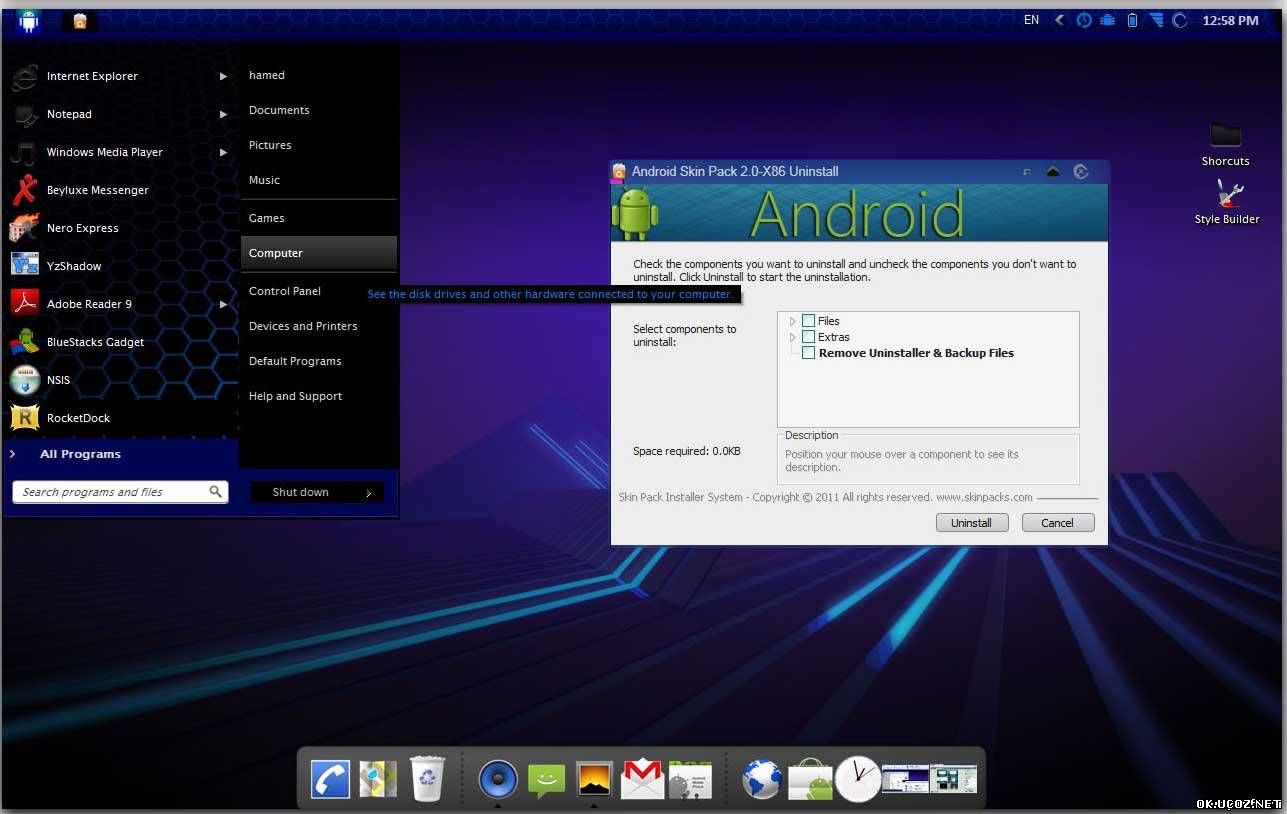Launch Nero Express
1287x814 pixels.
[121, 228]
